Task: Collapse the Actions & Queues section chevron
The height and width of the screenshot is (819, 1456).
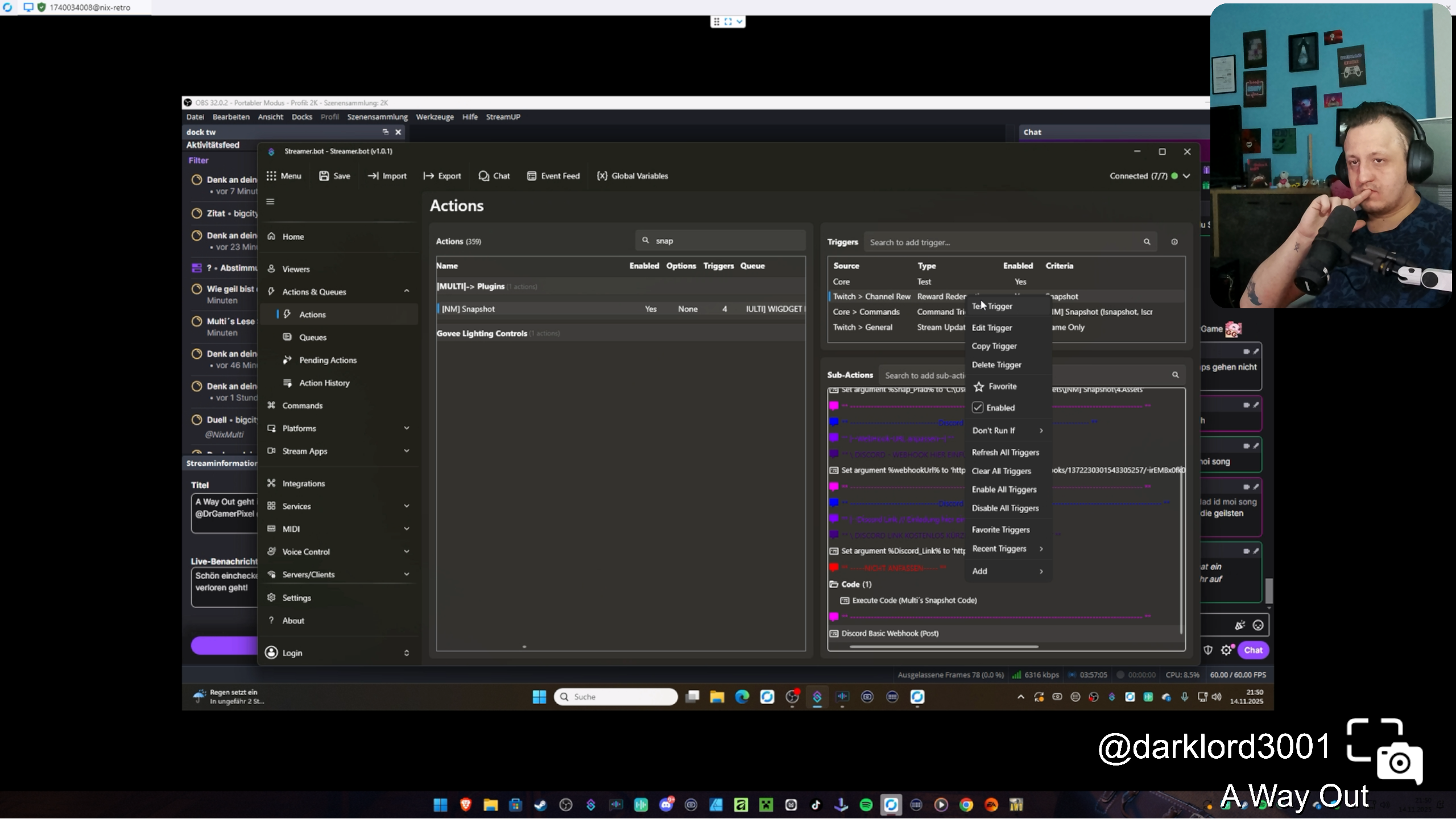Action: (x=407, y=291)
